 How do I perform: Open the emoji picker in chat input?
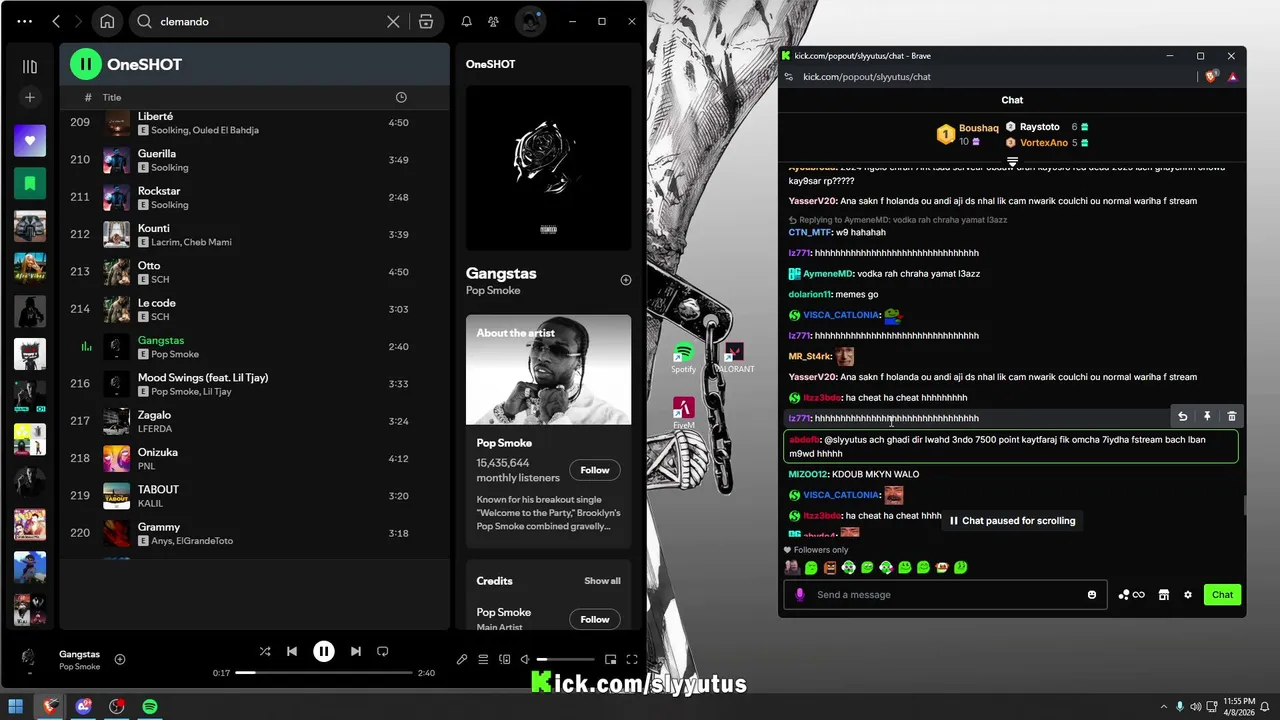[x=1092, y=595]
